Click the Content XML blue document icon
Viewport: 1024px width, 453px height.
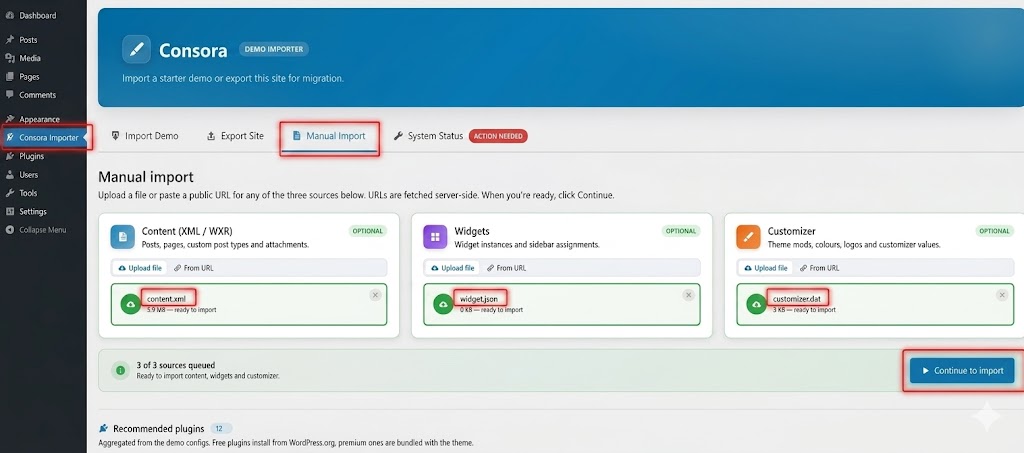[x=122, y=236]
